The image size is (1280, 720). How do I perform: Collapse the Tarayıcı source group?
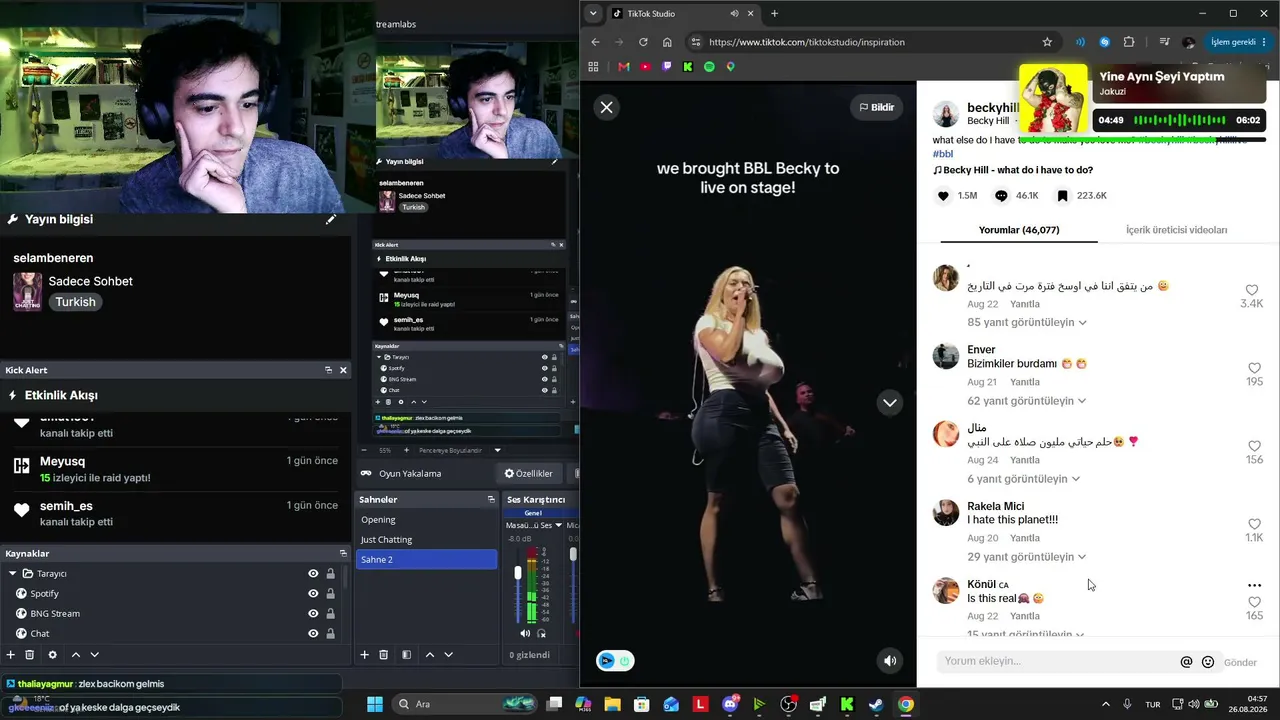pos(12,574)
